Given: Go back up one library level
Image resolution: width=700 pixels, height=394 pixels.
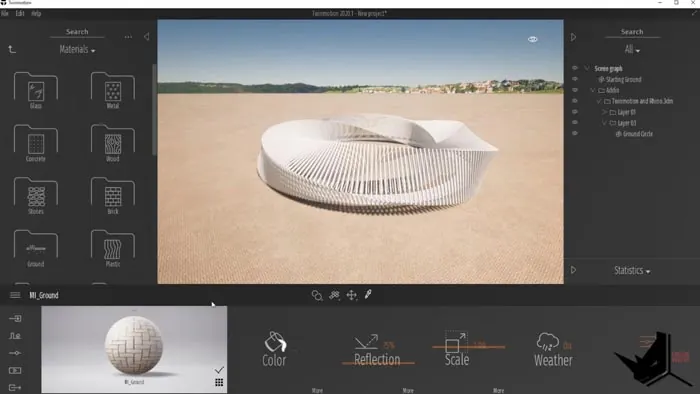Looking at the screenshot, I should 12,50.
